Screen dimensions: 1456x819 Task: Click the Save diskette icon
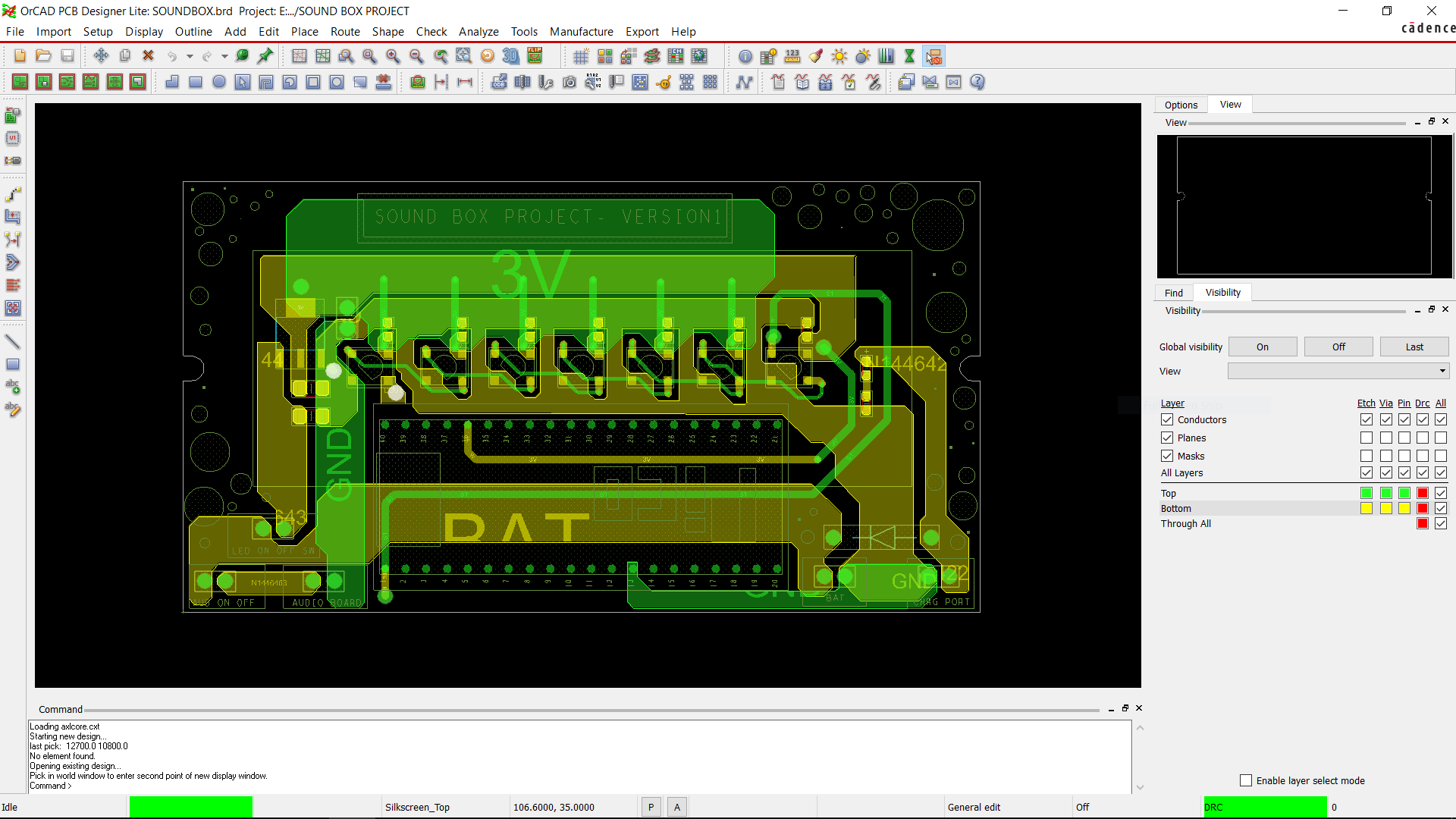[67, 56]
